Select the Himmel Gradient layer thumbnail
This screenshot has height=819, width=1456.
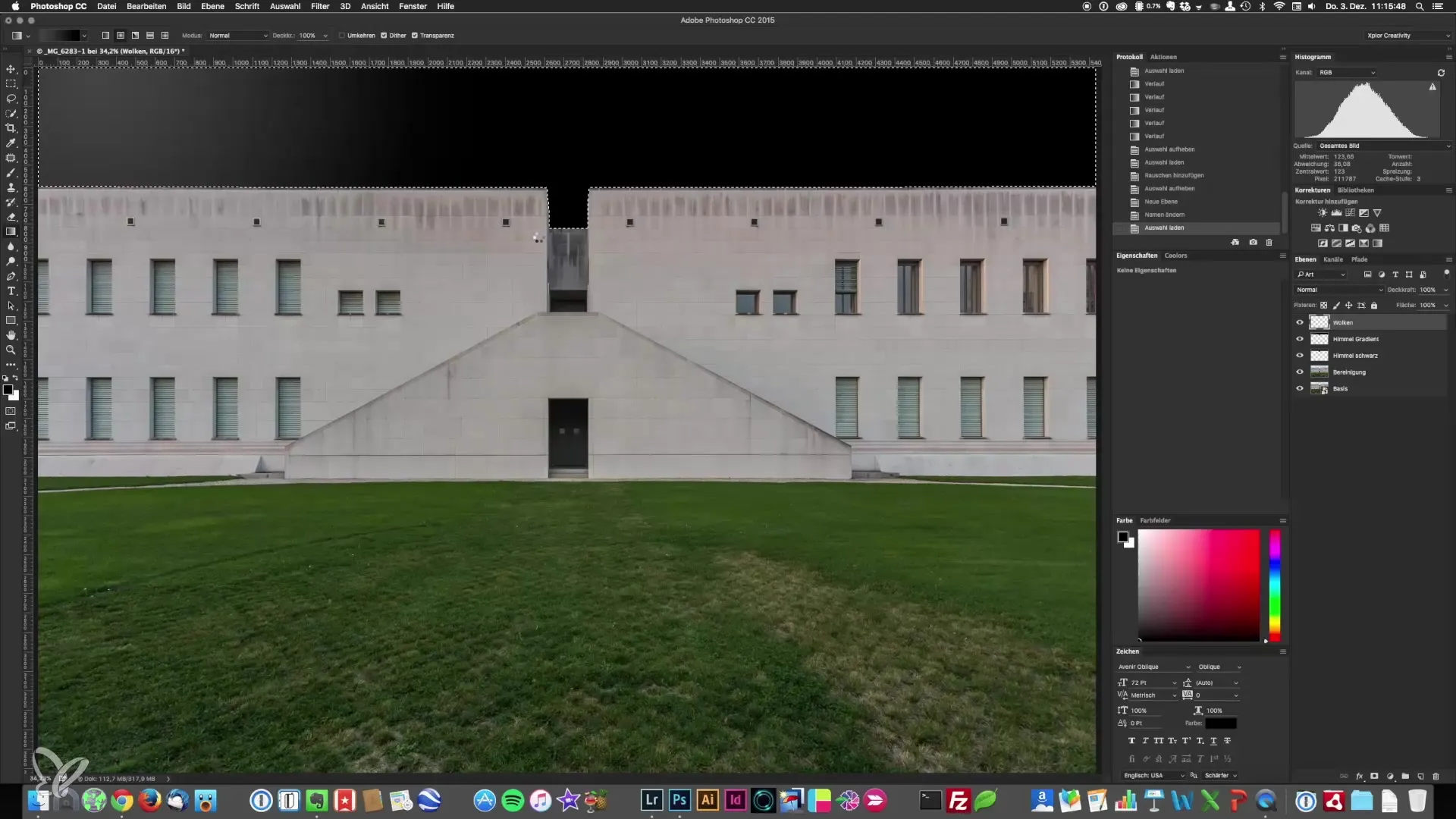tap(1319, 339)
